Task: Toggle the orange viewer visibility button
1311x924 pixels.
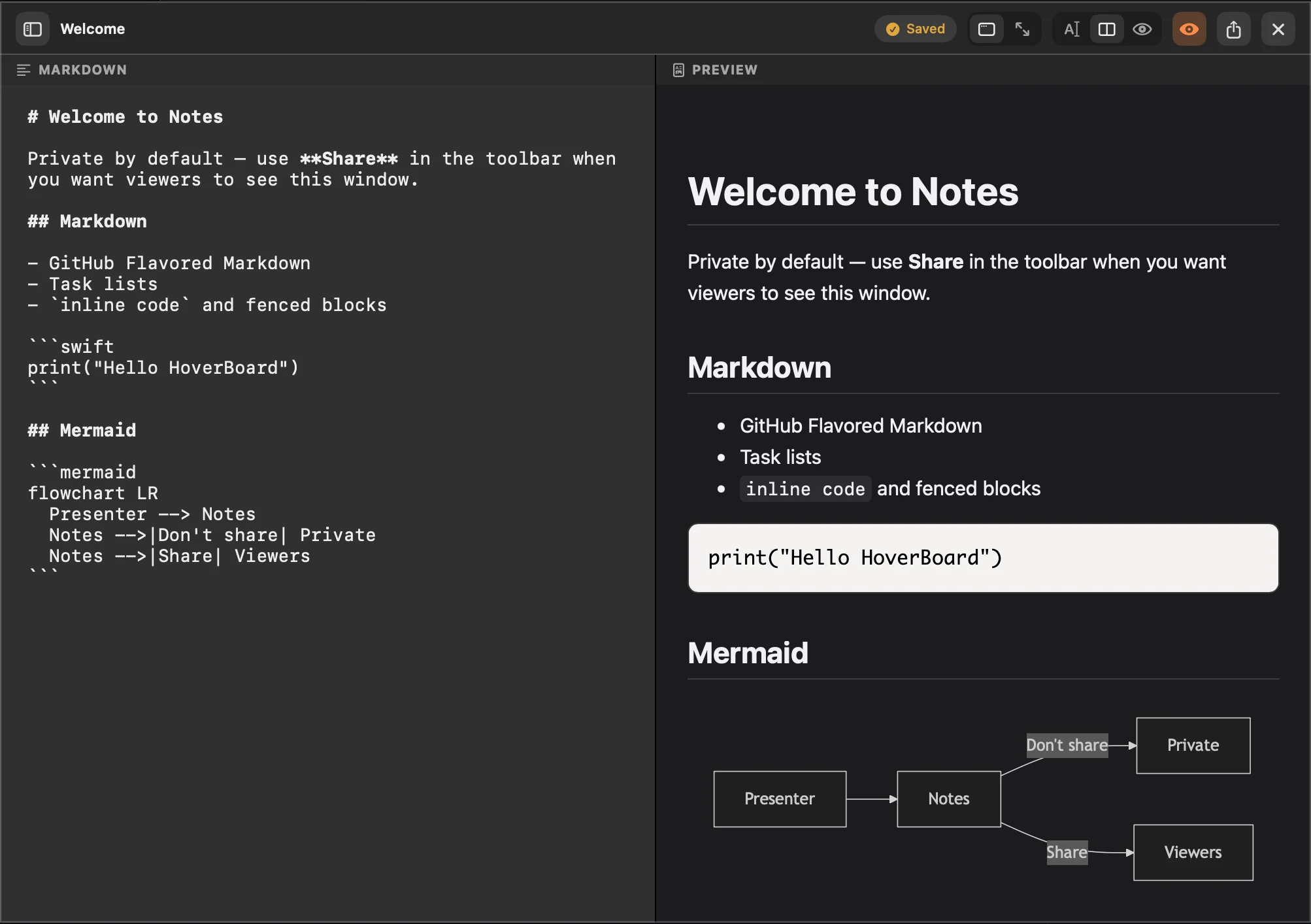Action: coord(1189,29)
